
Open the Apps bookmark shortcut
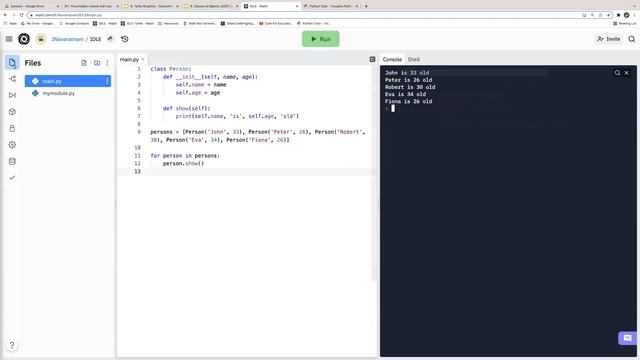(x=10, y=23)
